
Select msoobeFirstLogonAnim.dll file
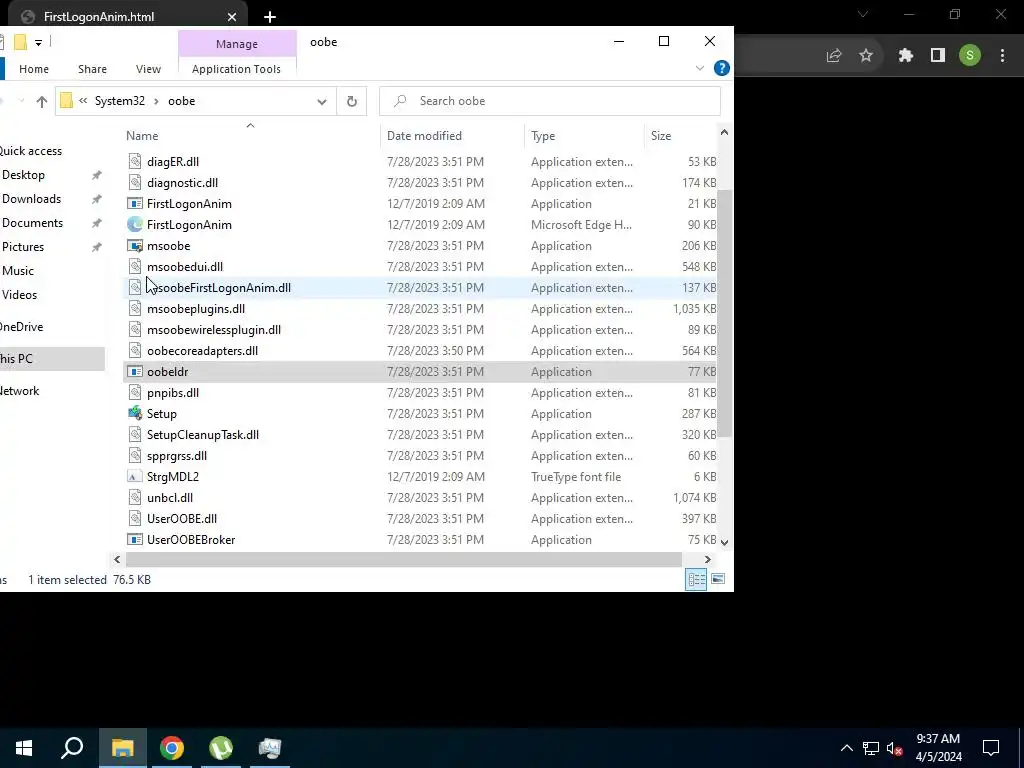click(x=419, y=288)
